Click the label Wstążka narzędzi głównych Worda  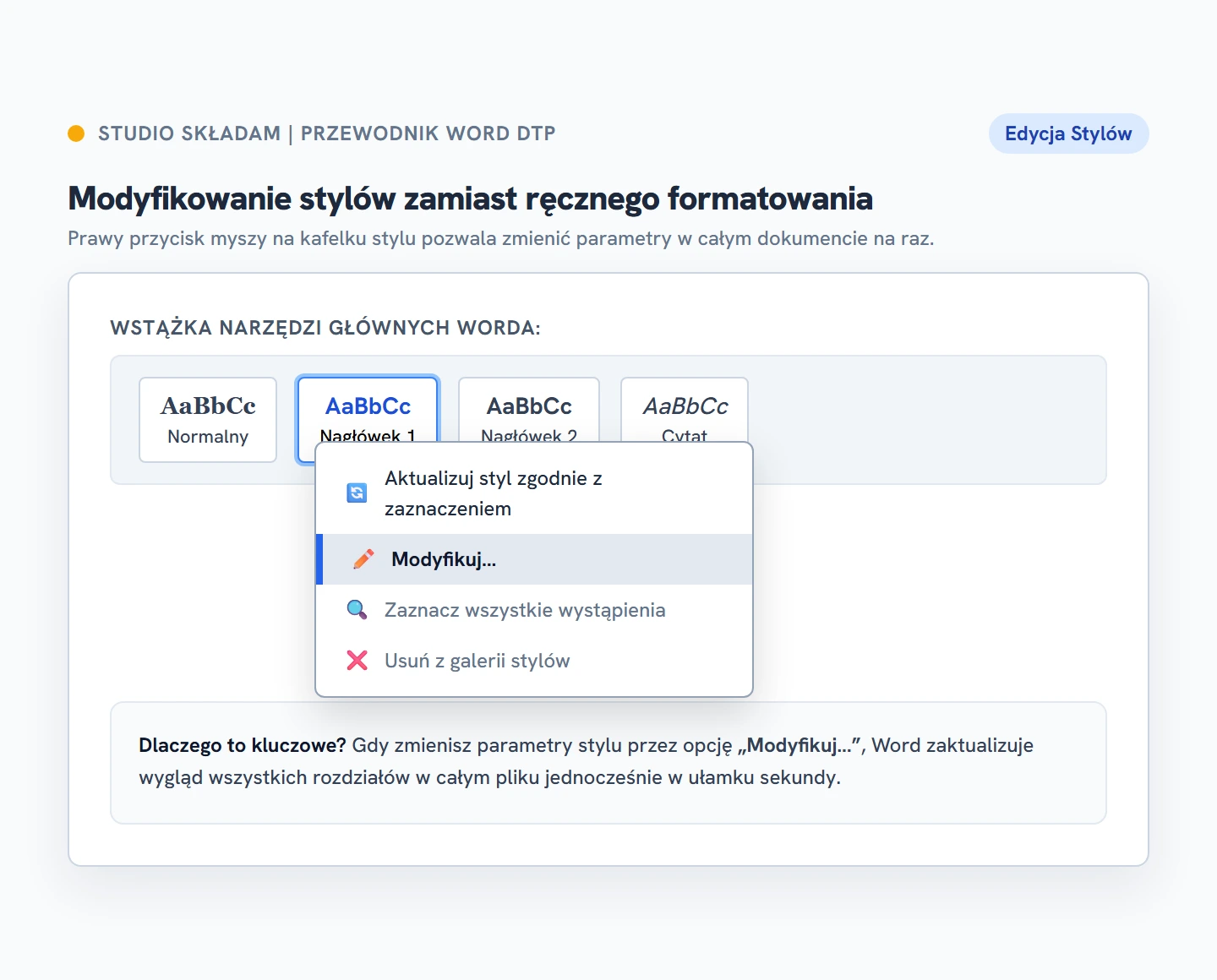[x=325, y=328]
